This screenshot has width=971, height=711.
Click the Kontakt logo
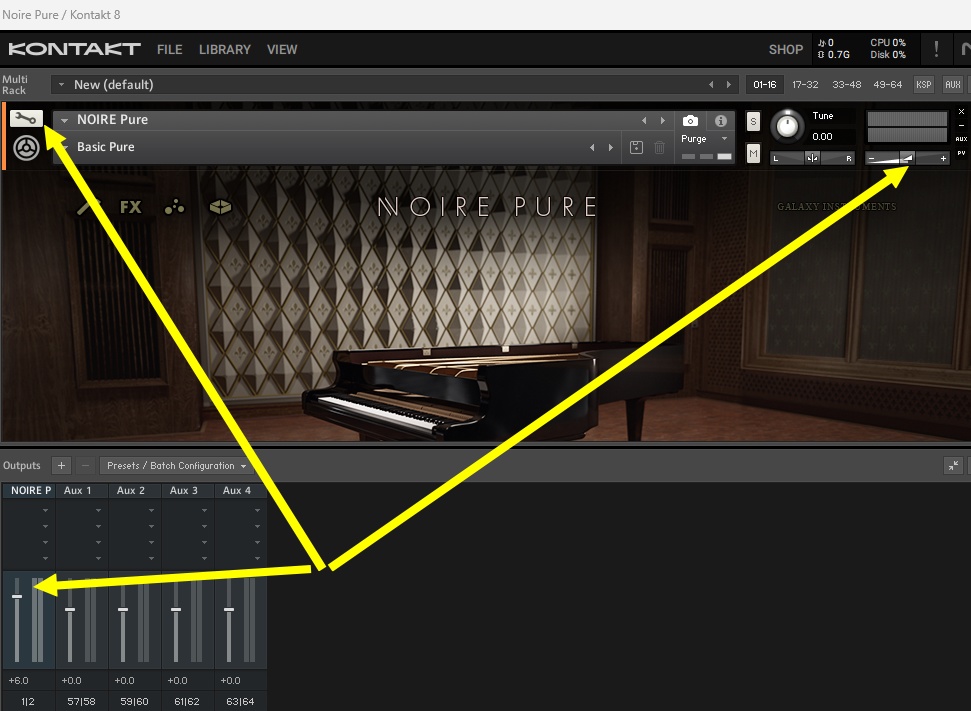pyautogui.click(x=74, y=49)
